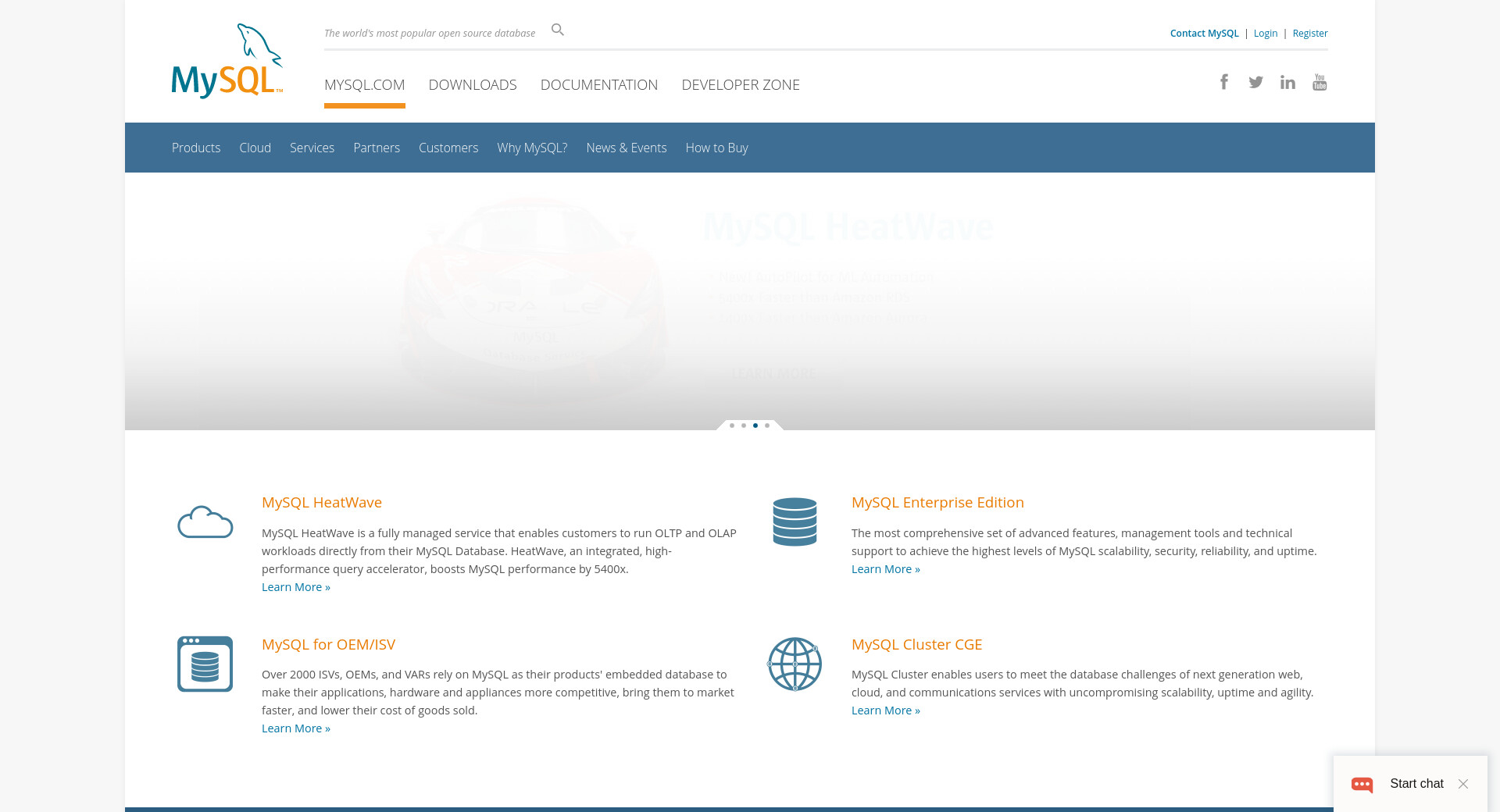
Task: Click the MySQL dolphin logo
Action: [x=227, y=61]
